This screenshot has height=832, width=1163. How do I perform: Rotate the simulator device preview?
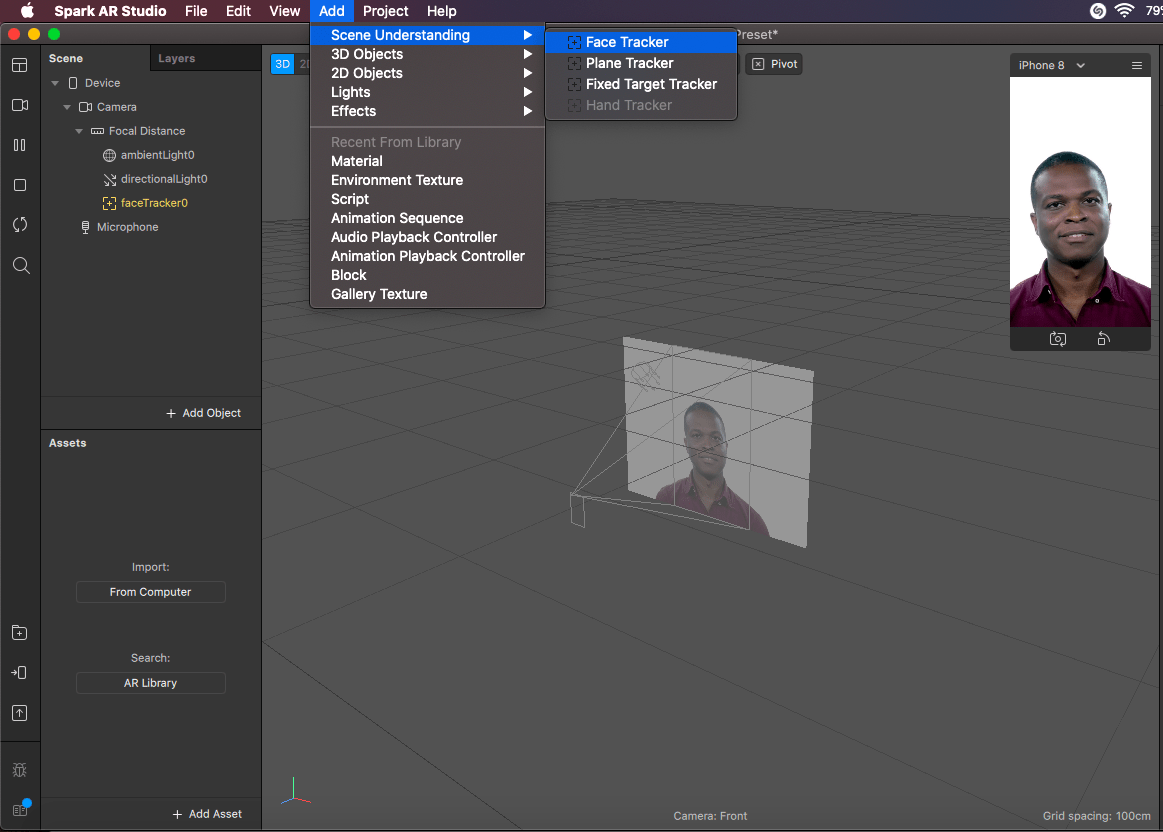[x=1103, y=339]
